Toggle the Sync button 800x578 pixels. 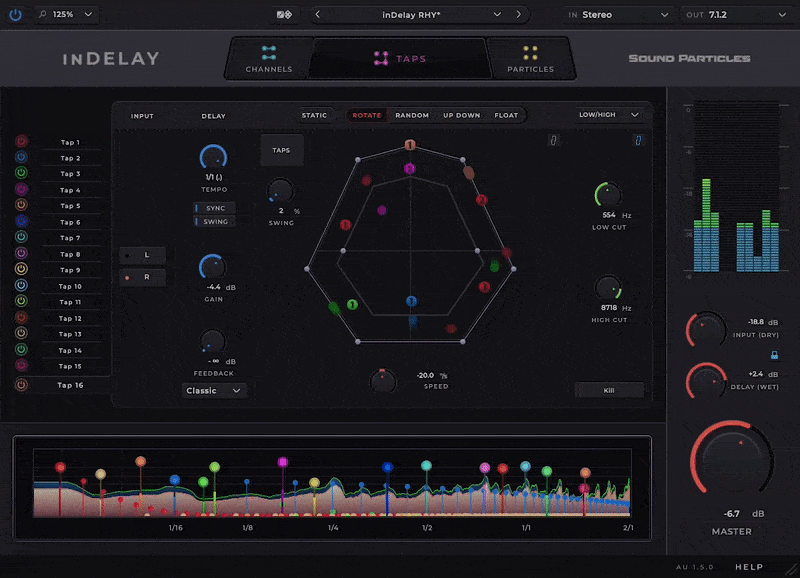tap(215, 208)
